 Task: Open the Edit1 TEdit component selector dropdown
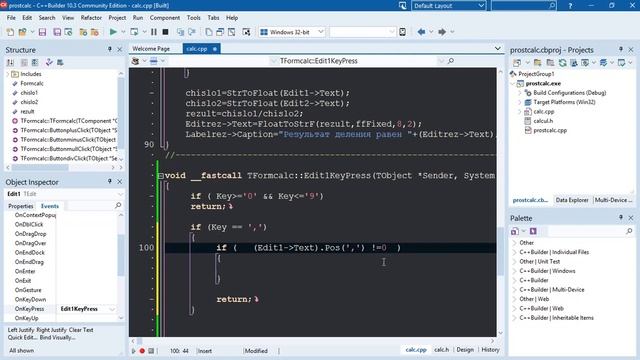click(120, 194)
